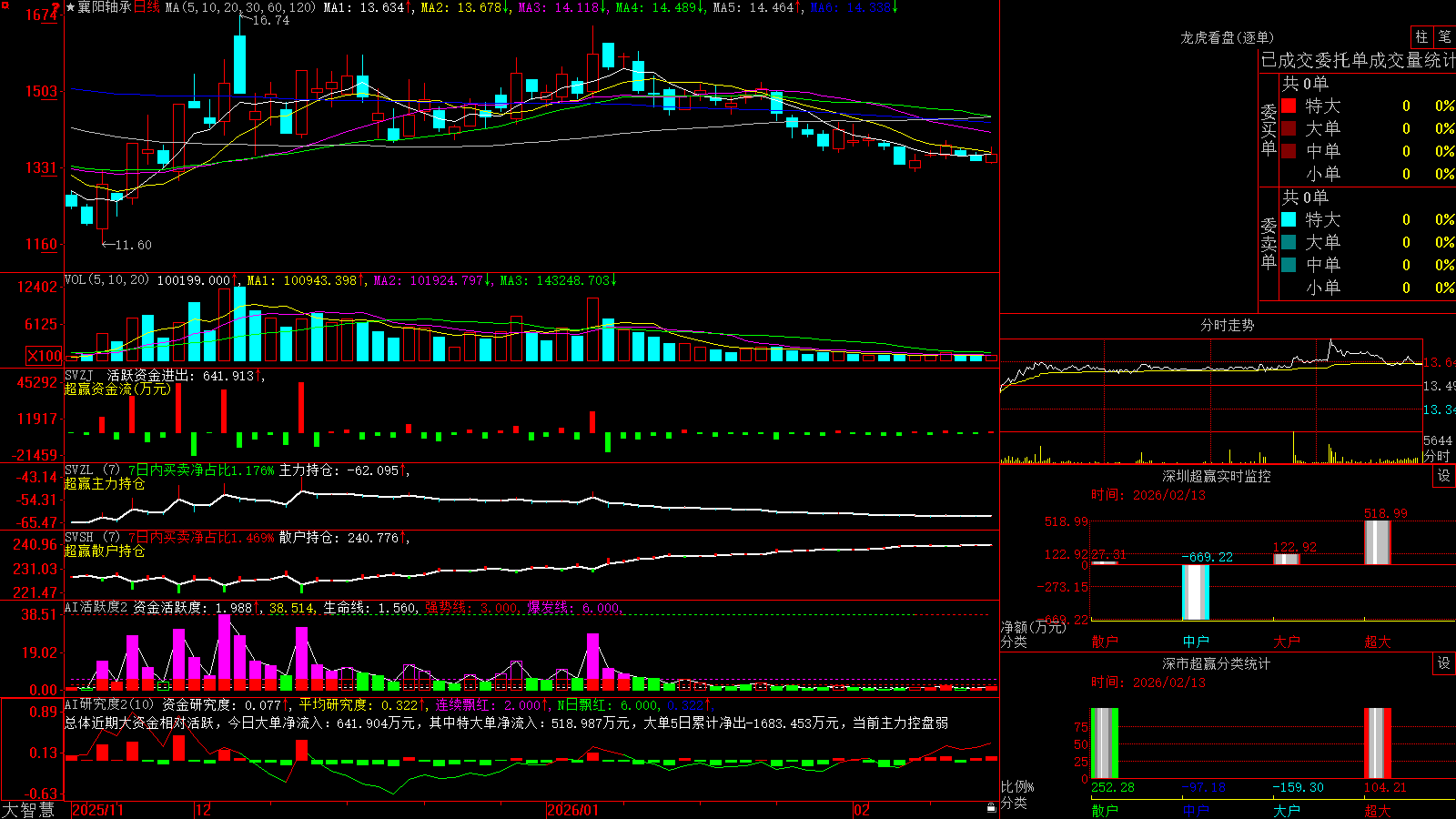This screenshot has height=819, width=1456.
Task: Click the cyan 特大 sell order swatch
Action: 1289,219
